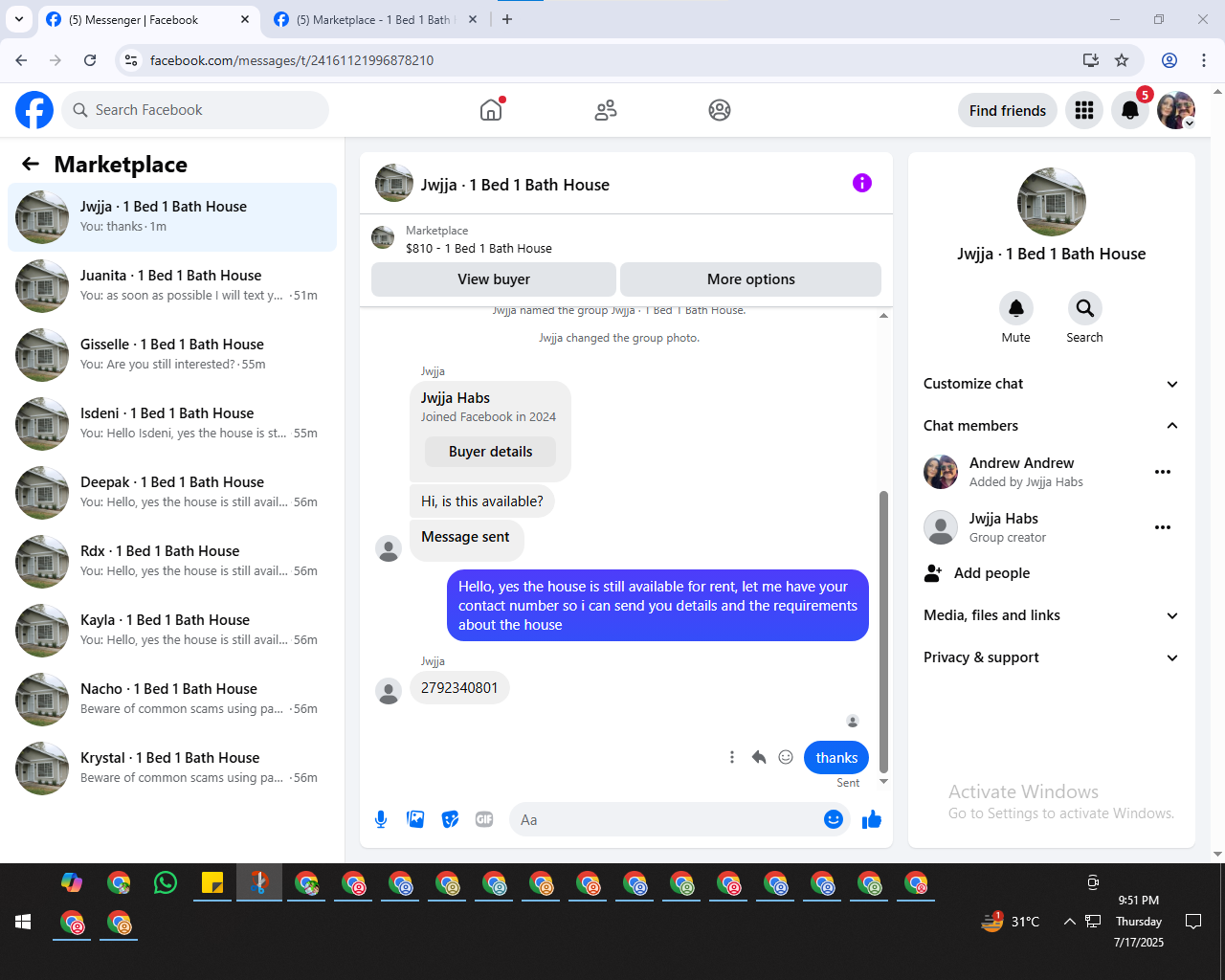
Task: Open options for Andrew Andrew member
Action: coord(1163,472)
